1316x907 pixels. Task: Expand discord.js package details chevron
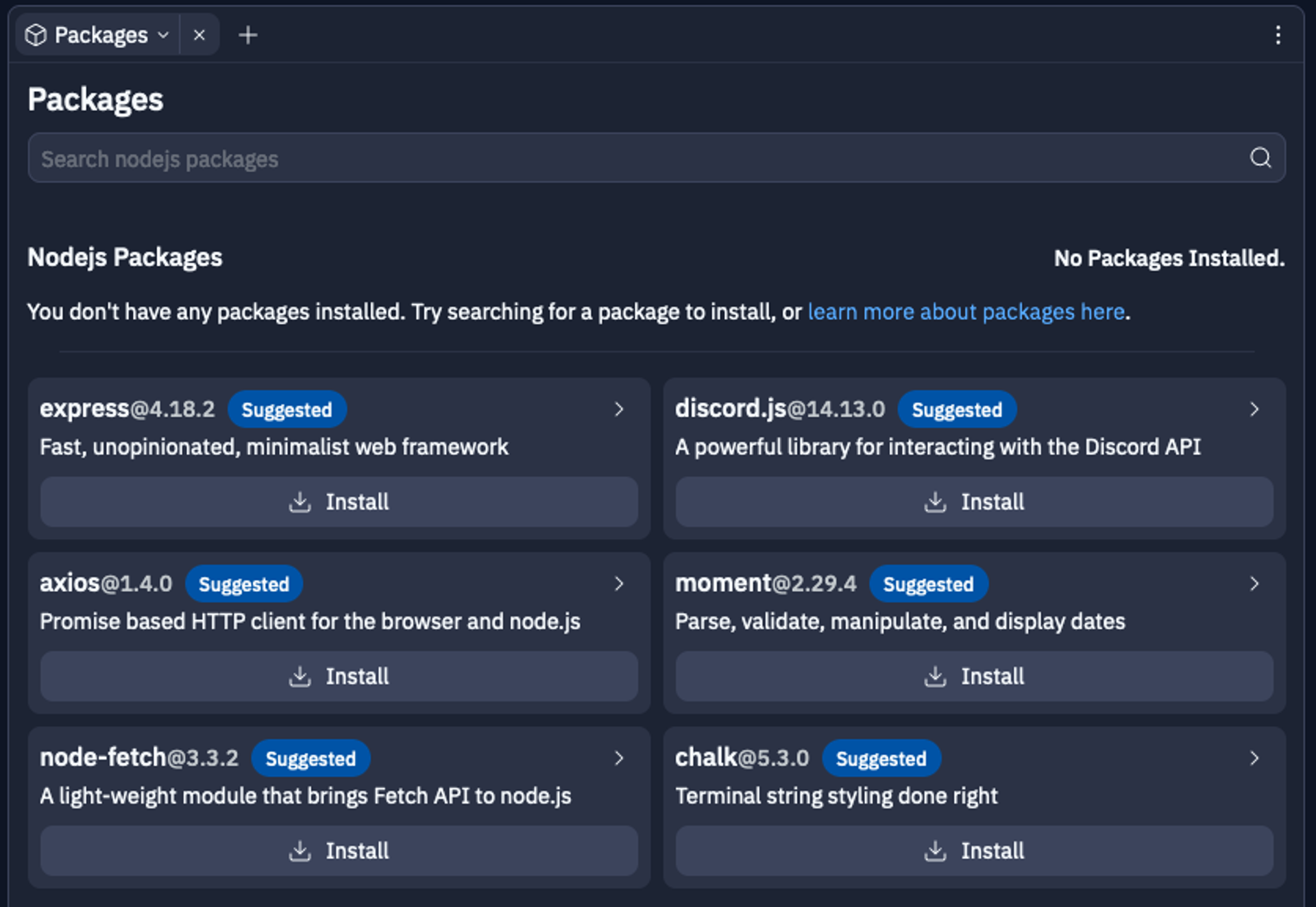(x=1254, y=409)
